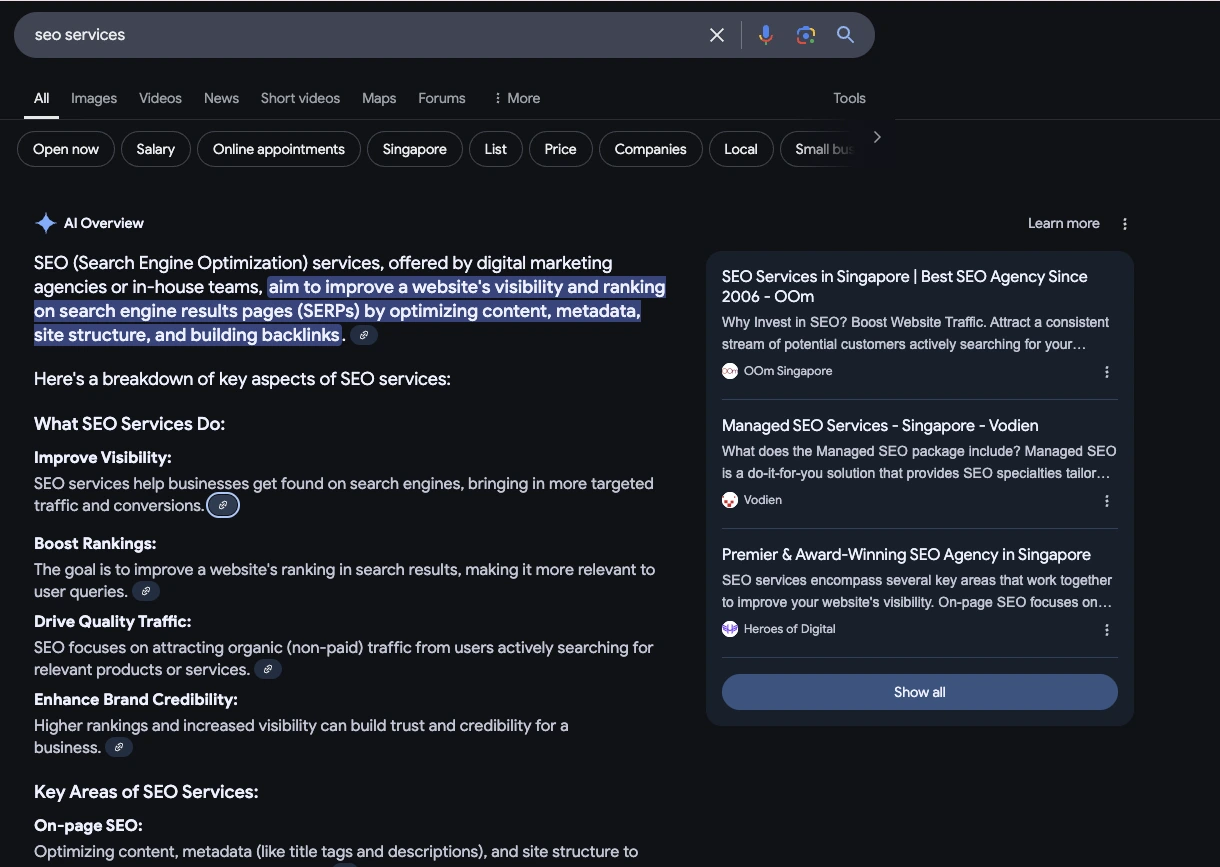Click 'Learn more' about AI Overview

tap(1064, 223)
